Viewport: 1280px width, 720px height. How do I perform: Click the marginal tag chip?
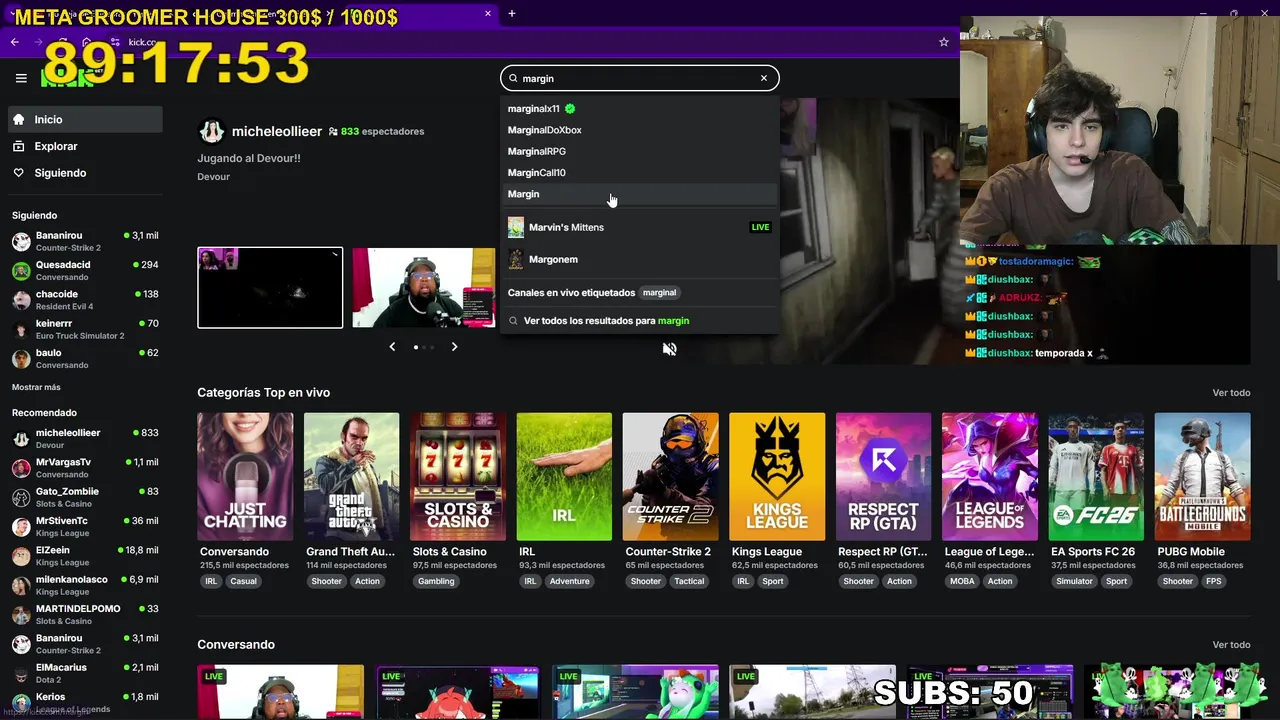(659, 292)
